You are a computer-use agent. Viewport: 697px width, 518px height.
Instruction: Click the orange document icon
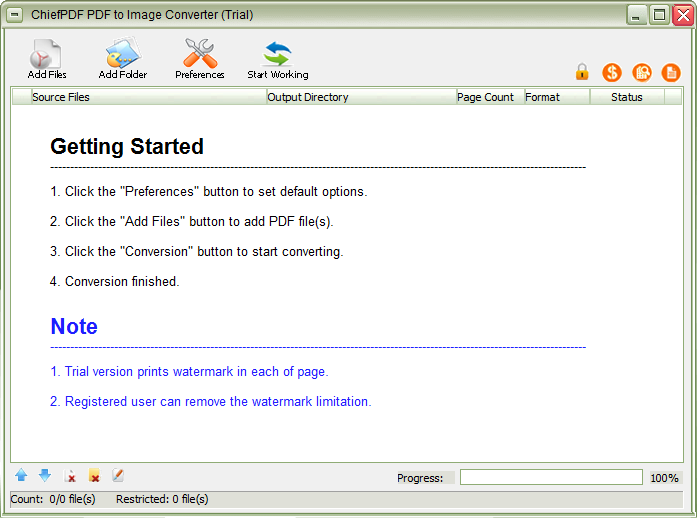(x=671, y=72)
